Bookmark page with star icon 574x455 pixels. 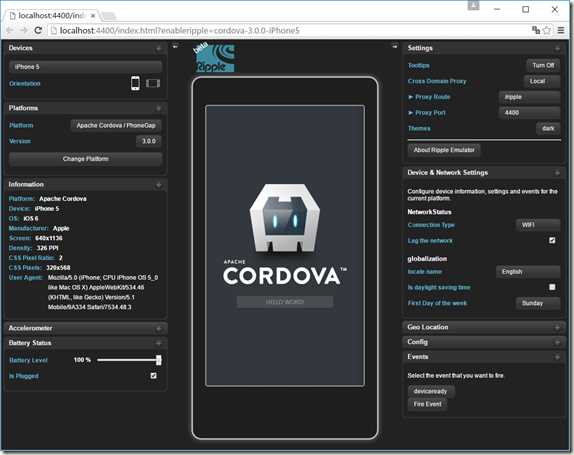(x=547, y=30)
